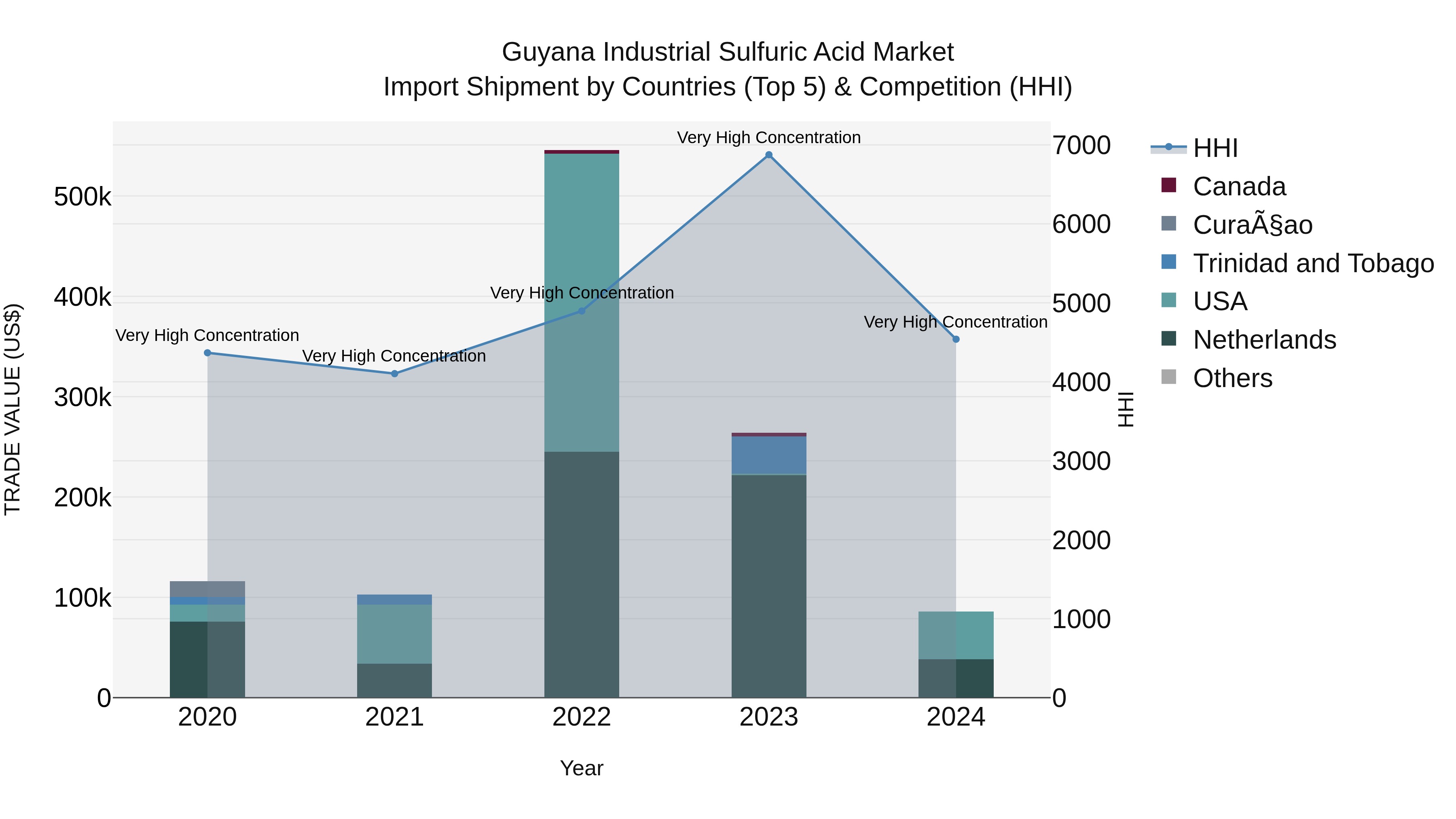Click the 'Year' axis title
This screenshot has height=819, width=1456.
pos(582,769)
